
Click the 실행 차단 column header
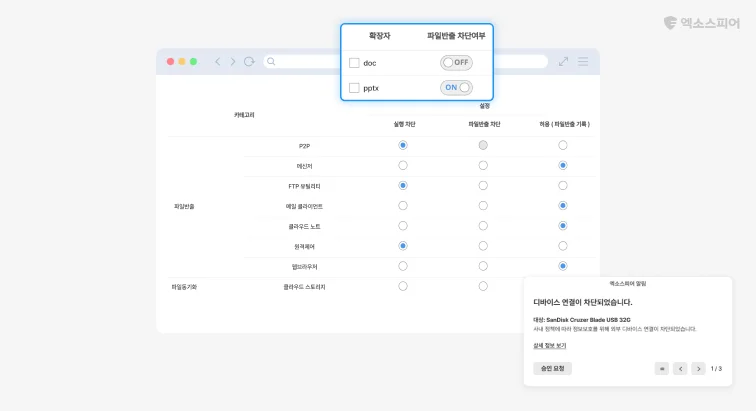[x=404, y=124]
